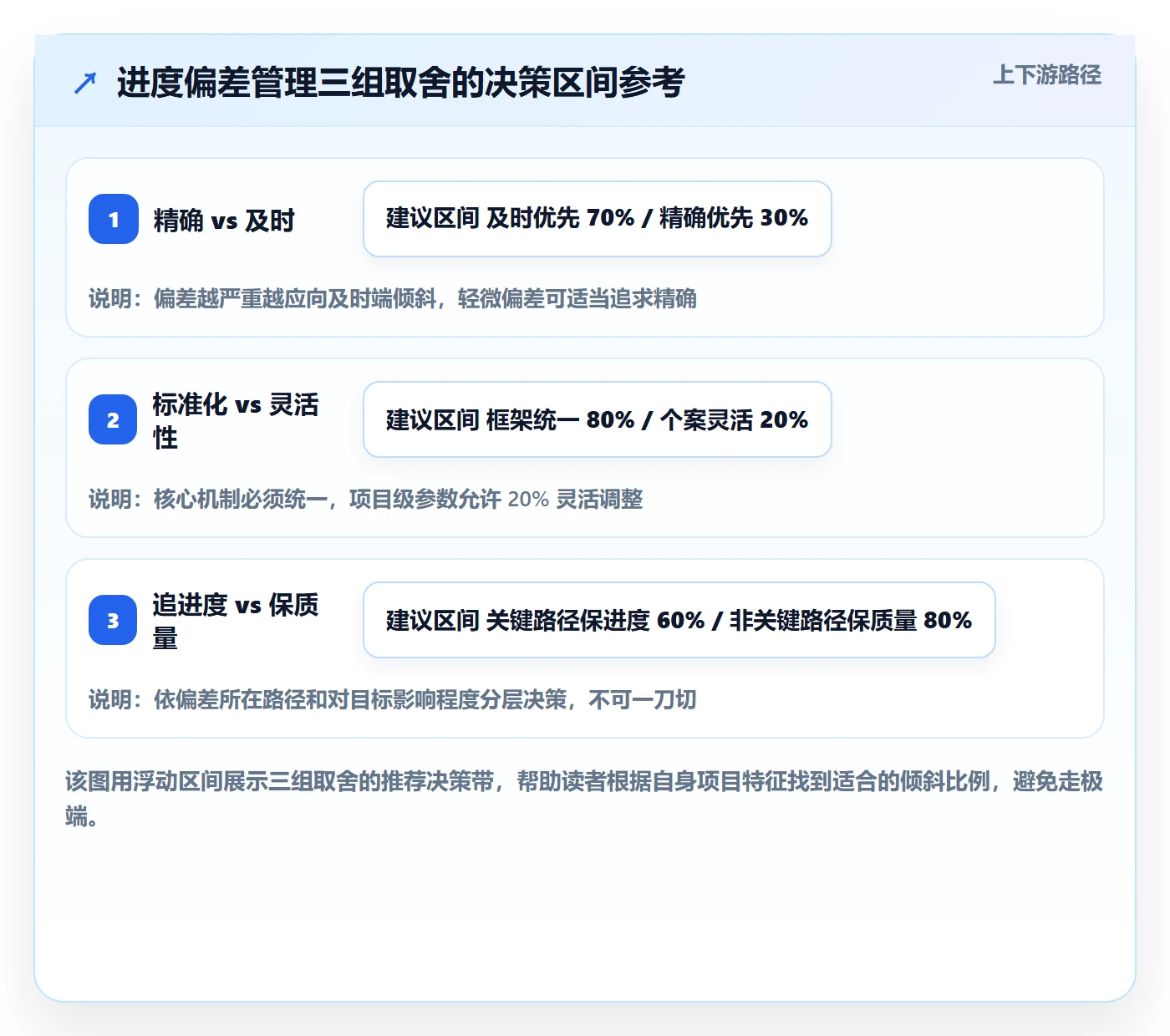This screenshot has width=1170, height=1036.
Task: Click the blue number 2 badge
Action: pyautogui.click(x=113, y=419)
